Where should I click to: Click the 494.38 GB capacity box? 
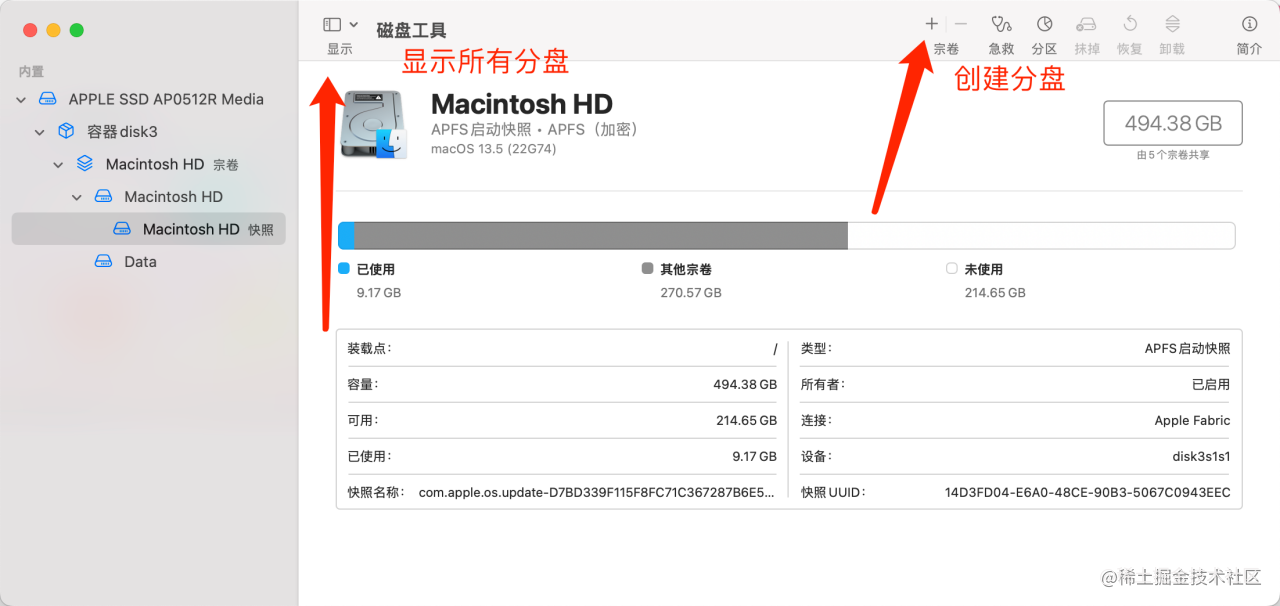point(1173,123)
